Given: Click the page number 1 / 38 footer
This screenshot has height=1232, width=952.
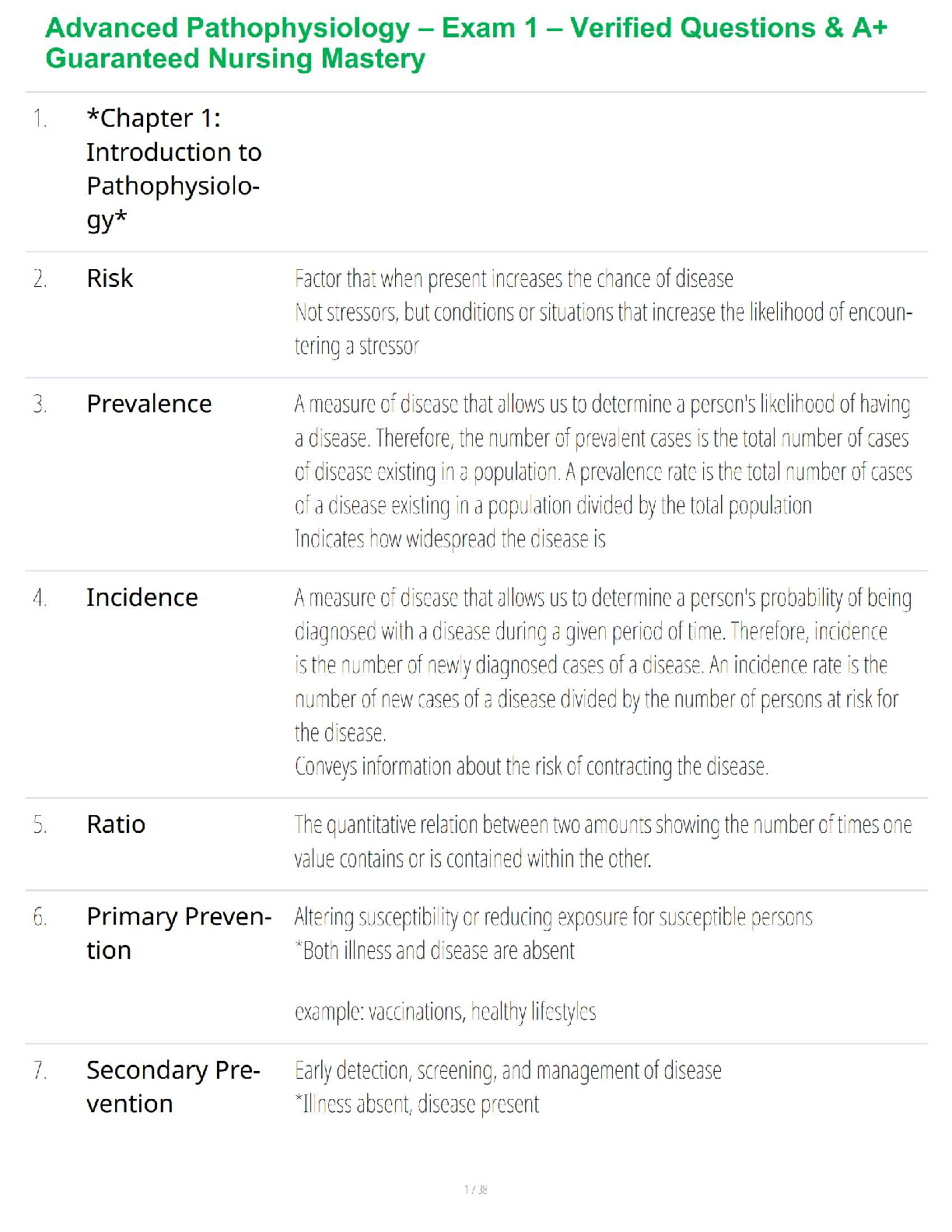Looking at the screenshot, I should [x=475, y=1189].
